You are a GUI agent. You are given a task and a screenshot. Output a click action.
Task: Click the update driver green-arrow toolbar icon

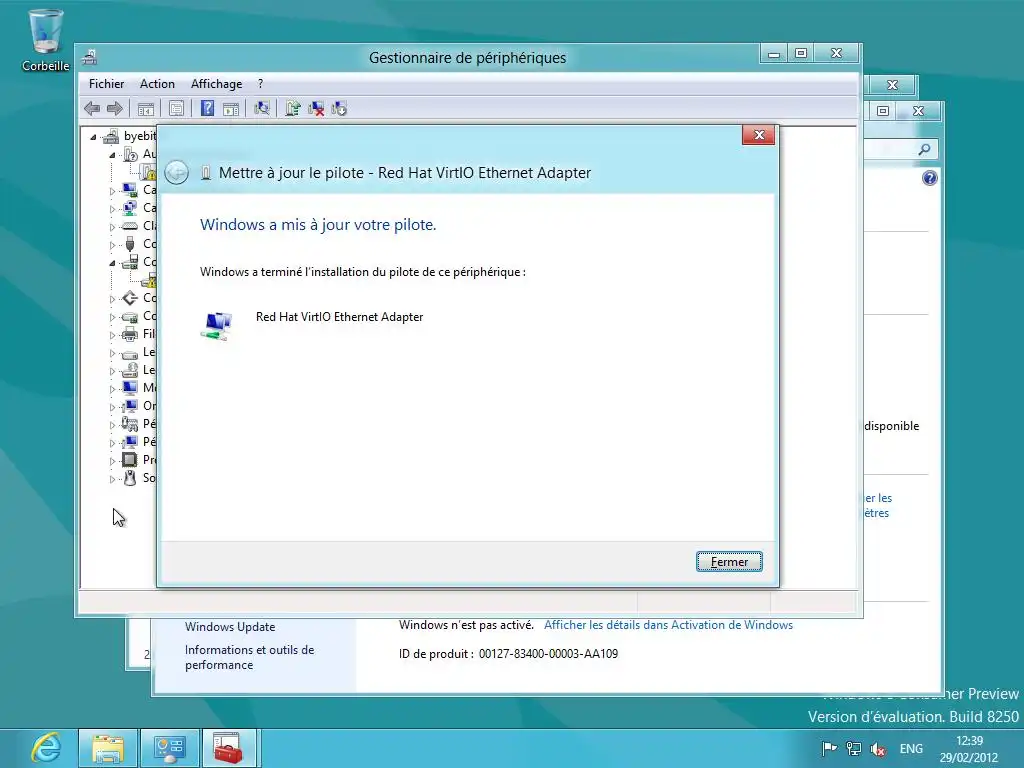click(x=292, y=108)
